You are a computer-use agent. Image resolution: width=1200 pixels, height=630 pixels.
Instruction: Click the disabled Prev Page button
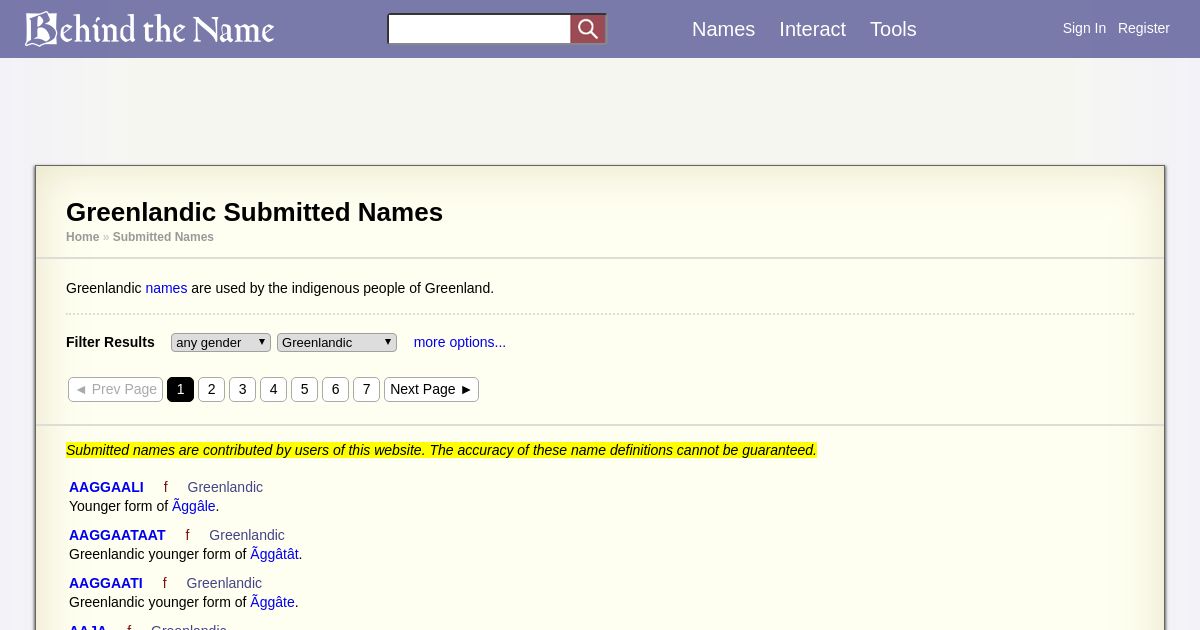click(x=115, y=389)
